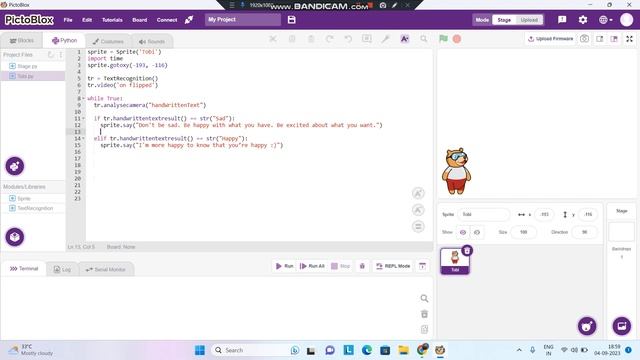Expand the TextRecognition library entry
This screenshot has width=640, height=360.
pos(12,208)
